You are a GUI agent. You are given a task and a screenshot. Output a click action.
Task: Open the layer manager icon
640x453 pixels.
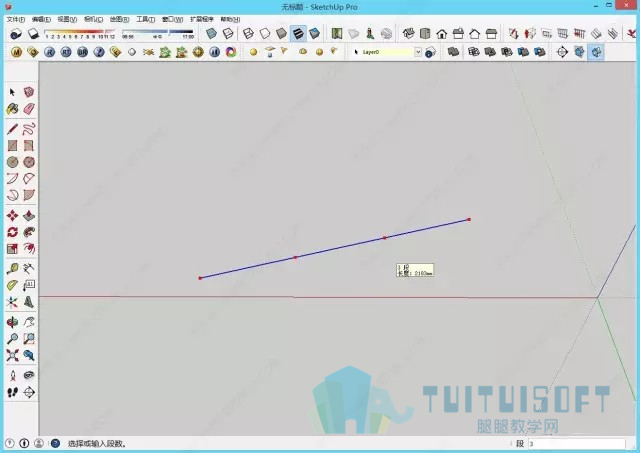click(x=430, y=52)
